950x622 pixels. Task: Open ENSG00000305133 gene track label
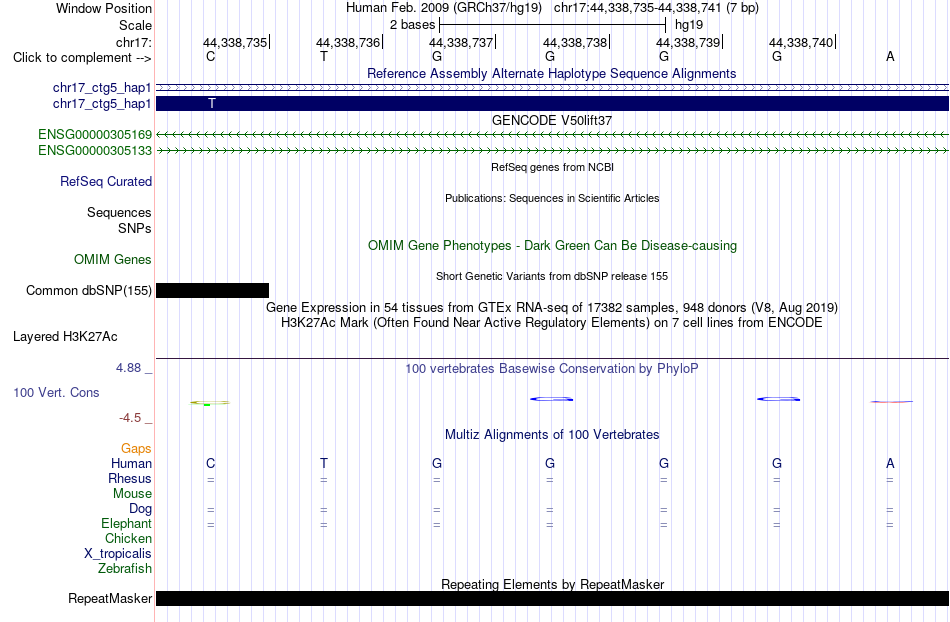(x=95, y=150)
